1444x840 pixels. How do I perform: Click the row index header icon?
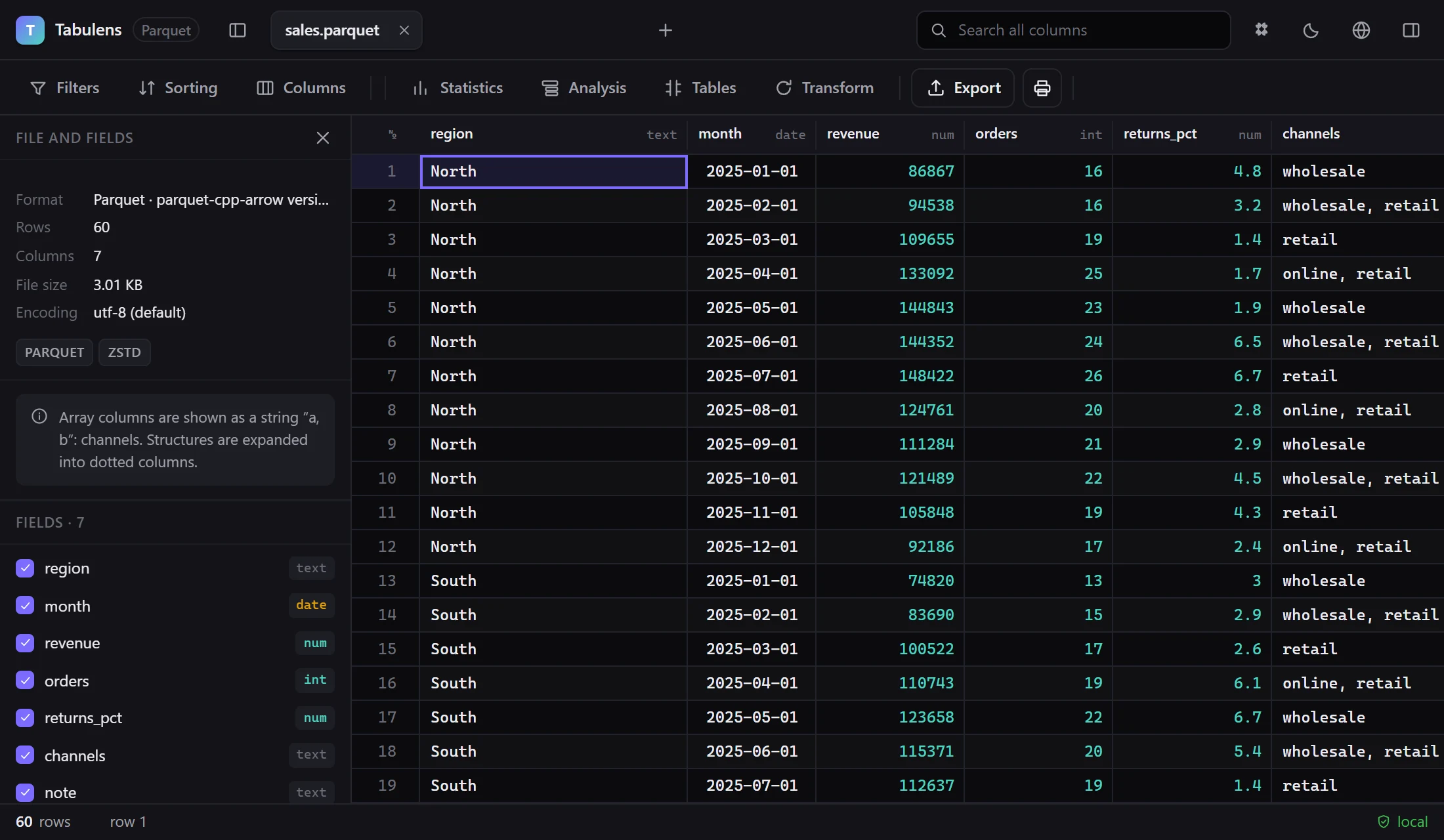(x=393, y=135)
